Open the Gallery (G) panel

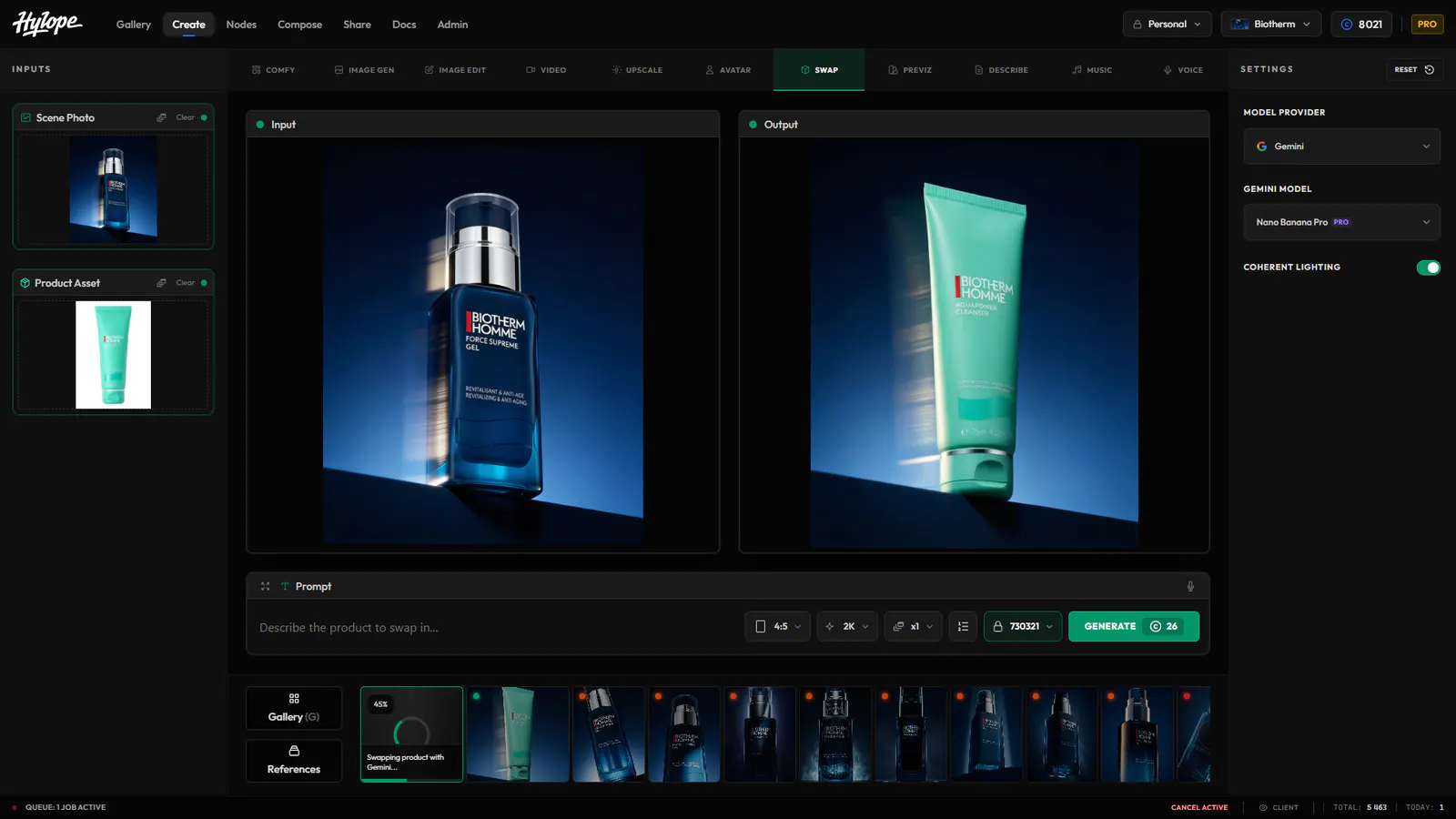(294, 708)
